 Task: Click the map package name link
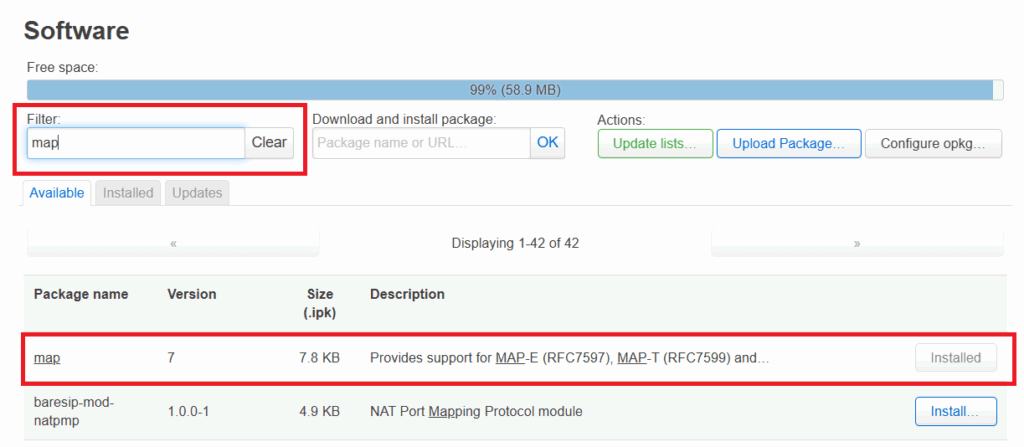click(x=46, y=357)
